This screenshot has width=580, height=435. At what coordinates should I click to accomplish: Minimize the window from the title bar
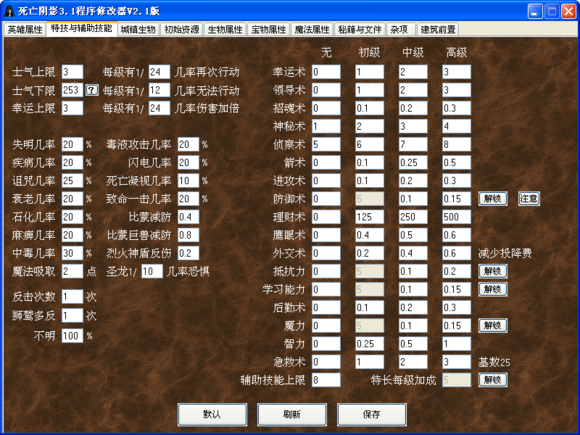click(x=535, y=11)
